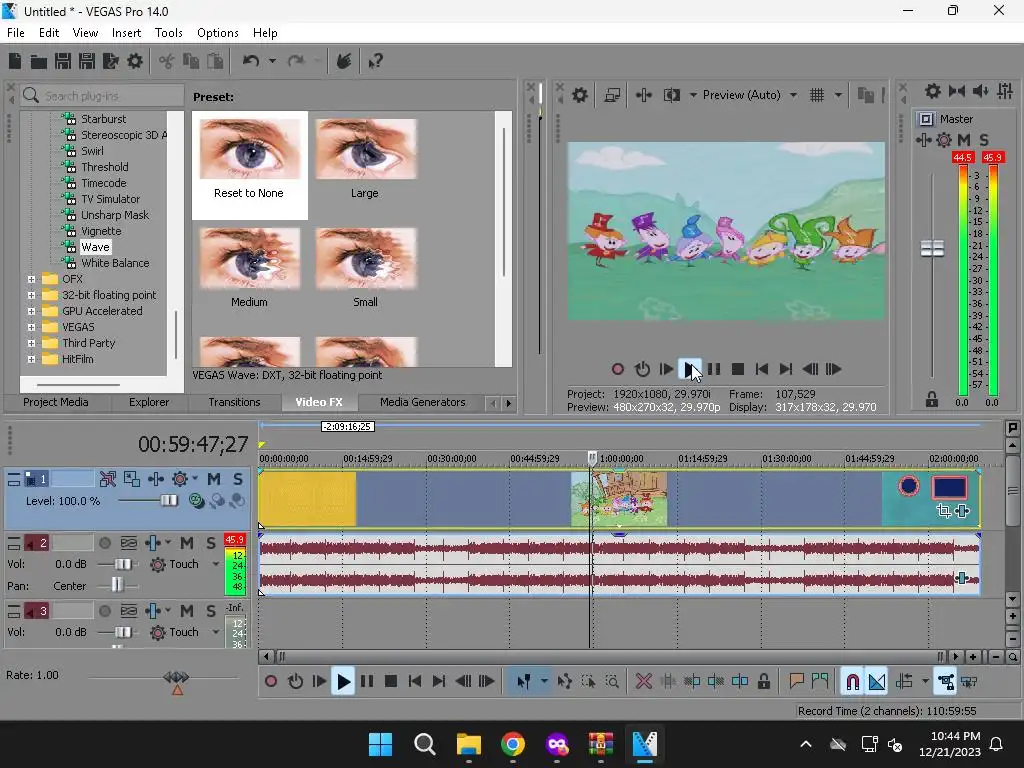Create a new project with toolbar icon
The image size is (1024, 768).
tap(15, 61)
